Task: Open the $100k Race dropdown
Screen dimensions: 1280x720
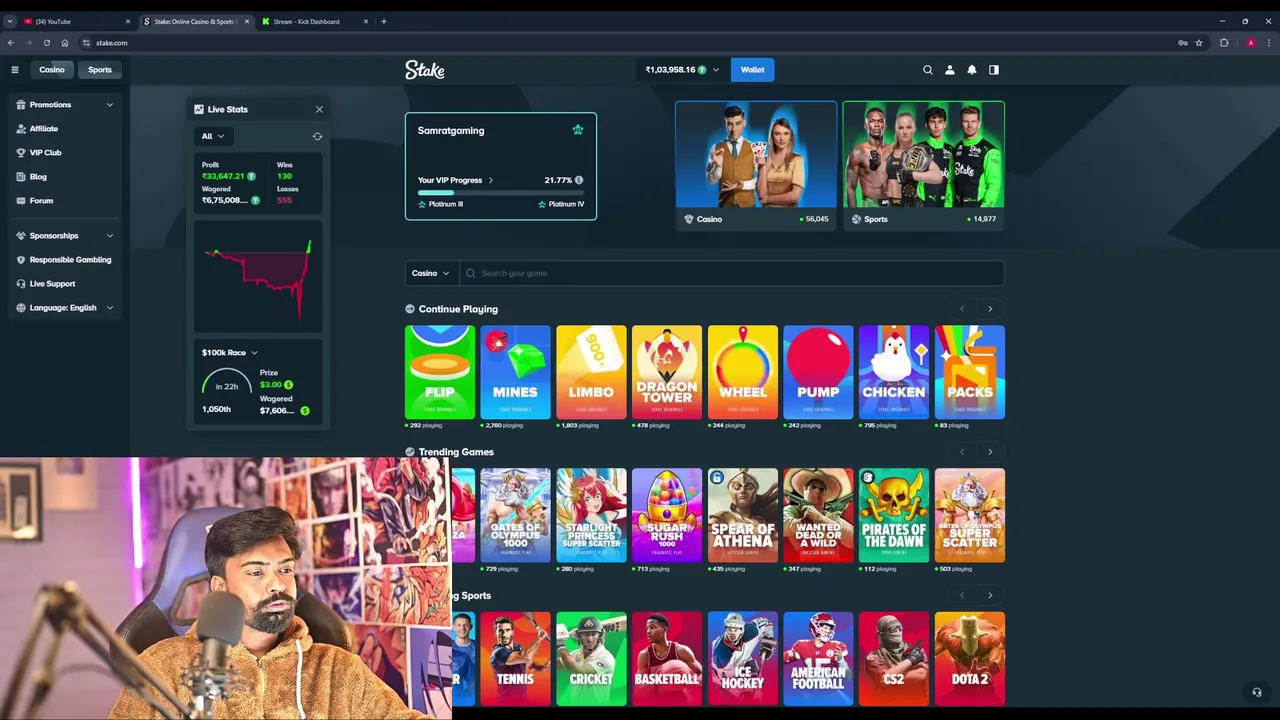Action: click(x=230, y=353)
